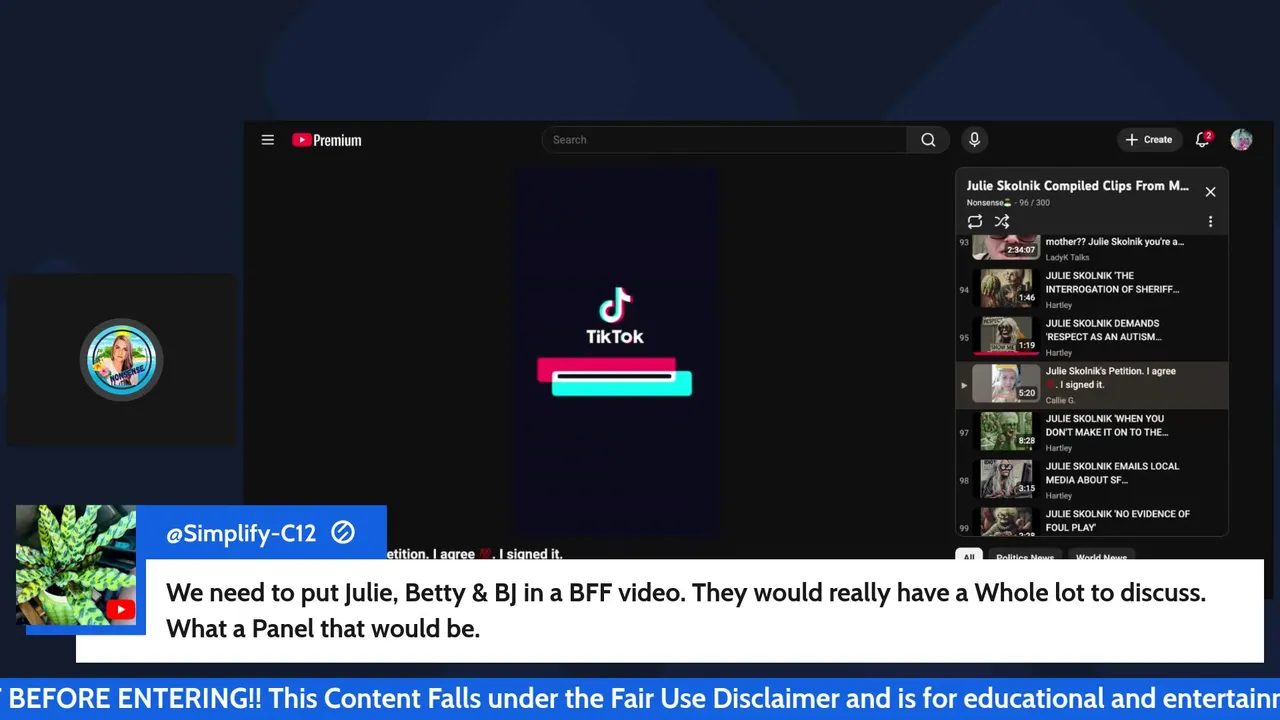The image size is (1280, 720).
Task: Click the TikTok video player area
Action: tap(615, 352)
